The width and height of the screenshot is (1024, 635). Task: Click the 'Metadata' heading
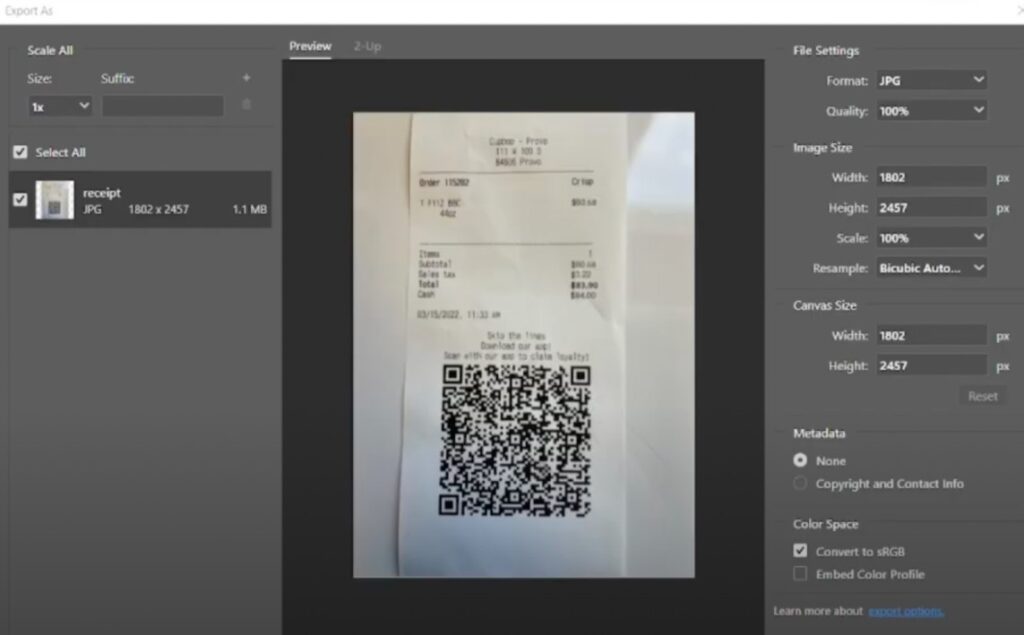[819, 433]
